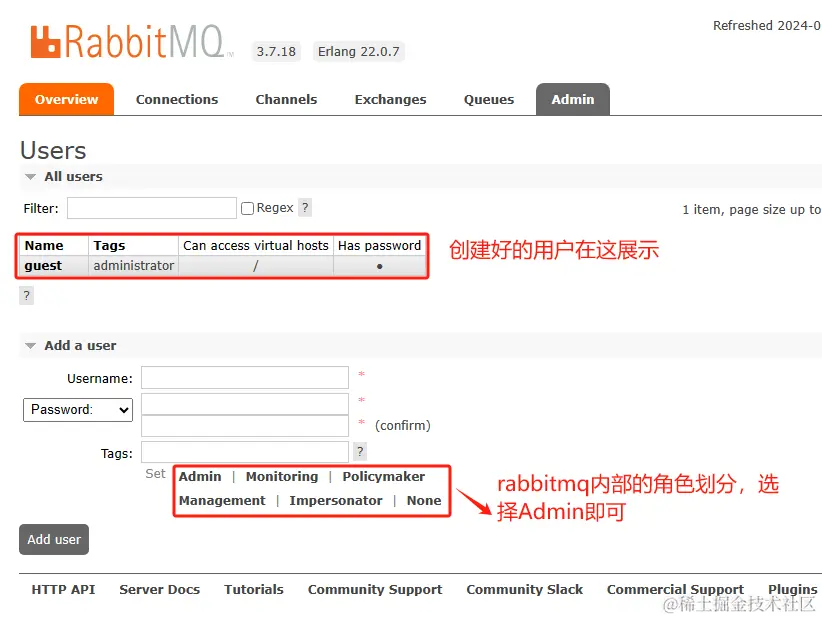822x620 pixels.
Task: Click the 3.7.18 version badge
Action: tap(276, 51)
